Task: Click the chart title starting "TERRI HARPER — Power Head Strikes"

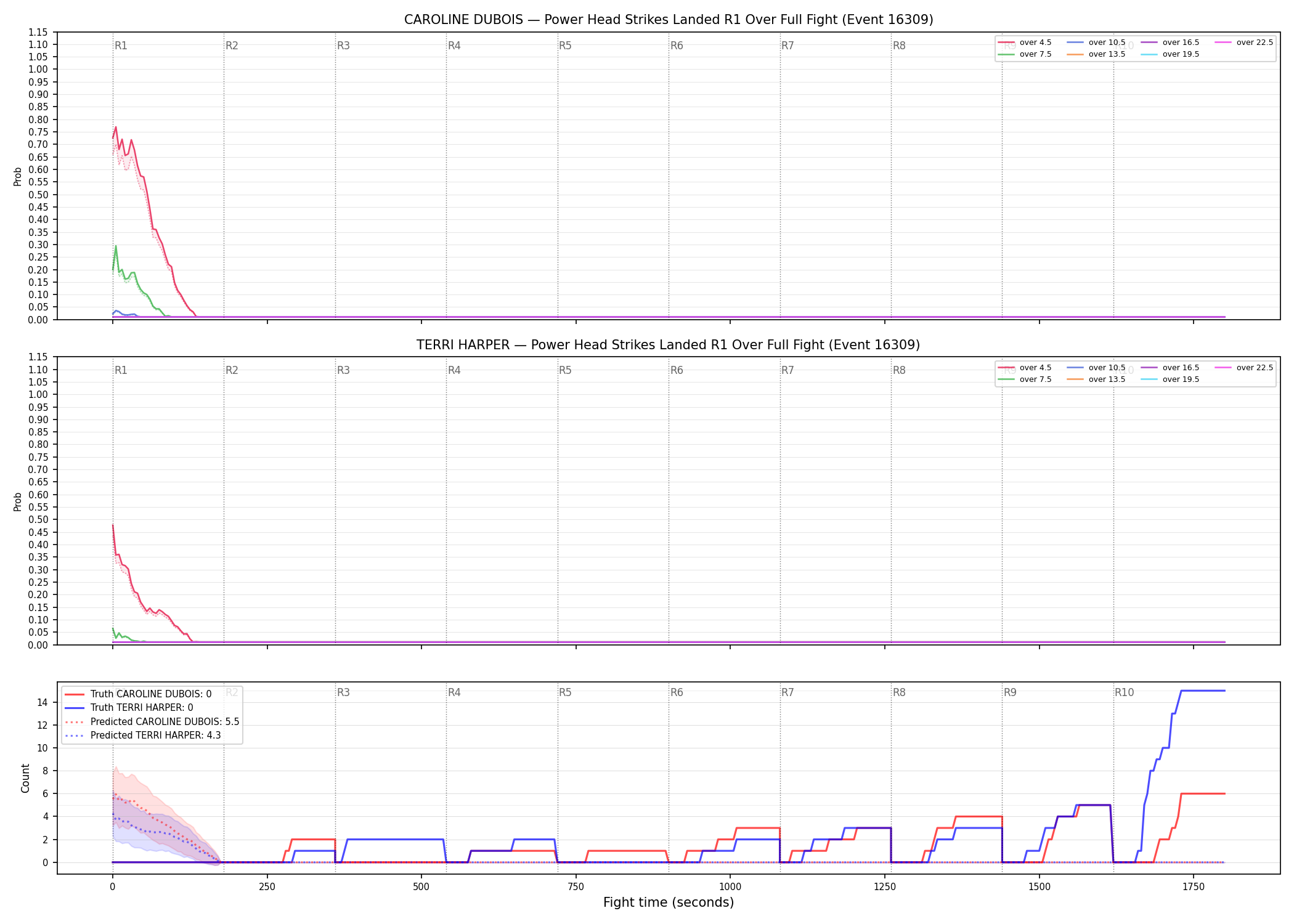Action: 669,345
